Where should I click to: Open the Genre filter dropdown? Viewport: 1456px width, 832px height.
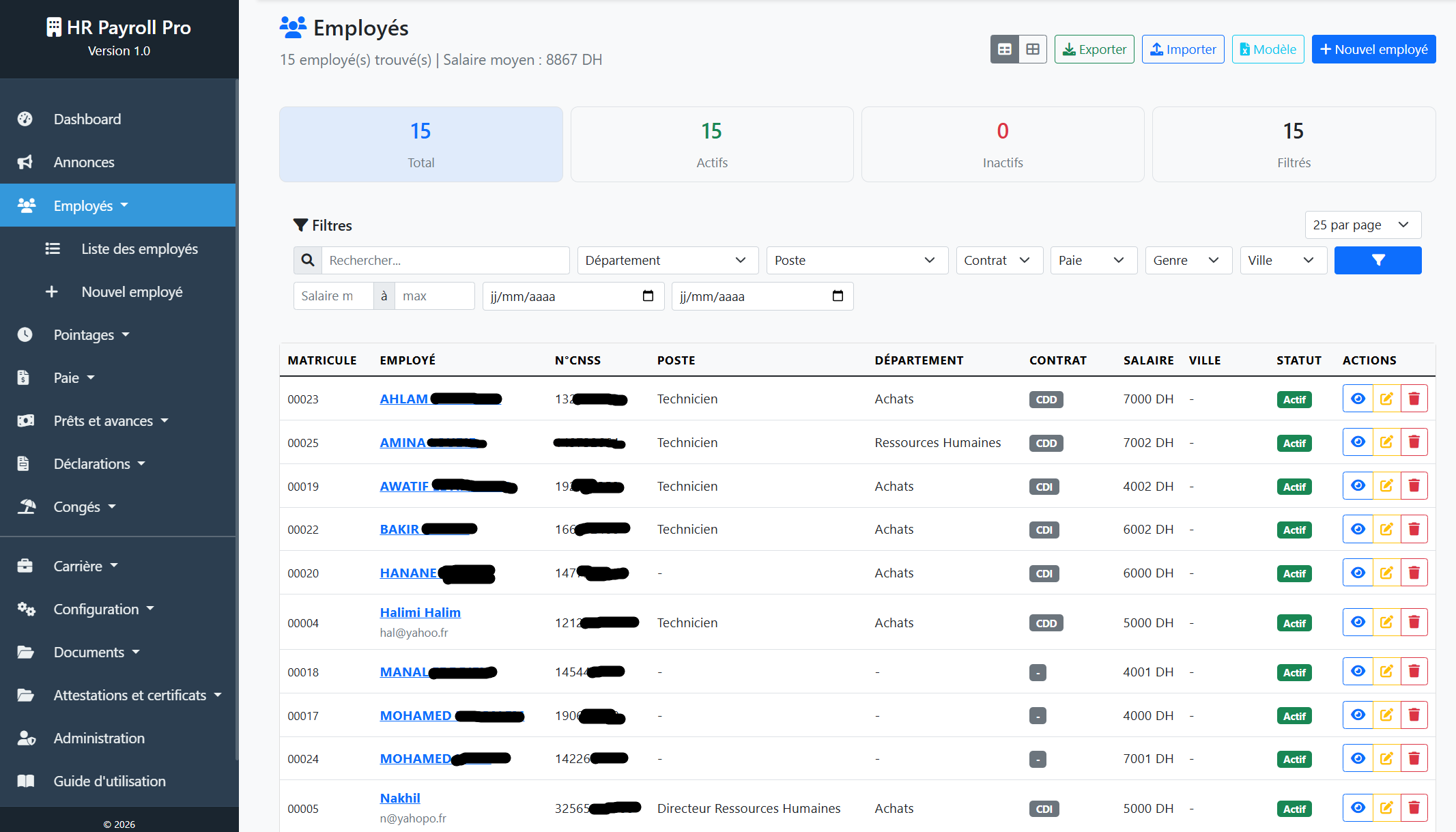[x=1188, y=260]
